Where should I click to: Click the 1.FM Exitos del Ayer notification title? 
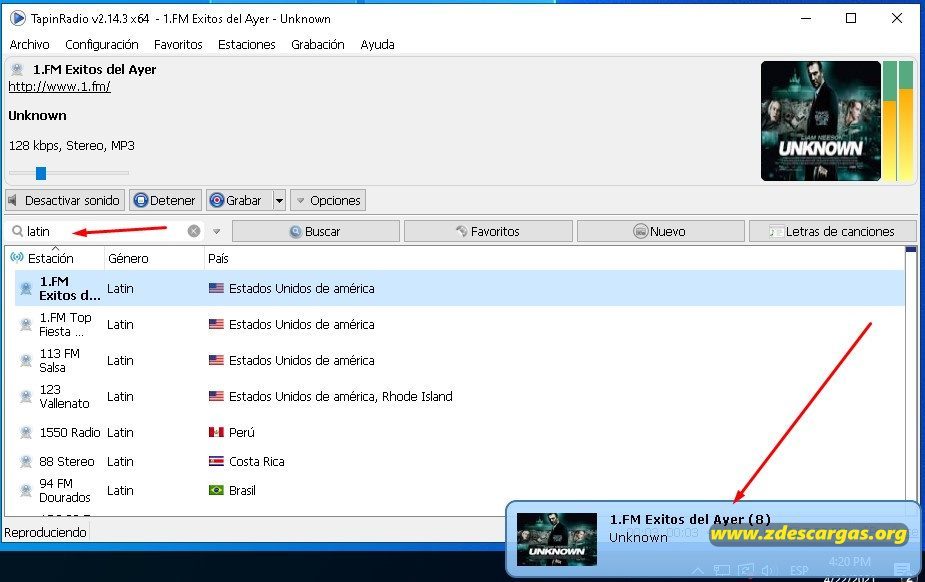click(x=690, y=519)
